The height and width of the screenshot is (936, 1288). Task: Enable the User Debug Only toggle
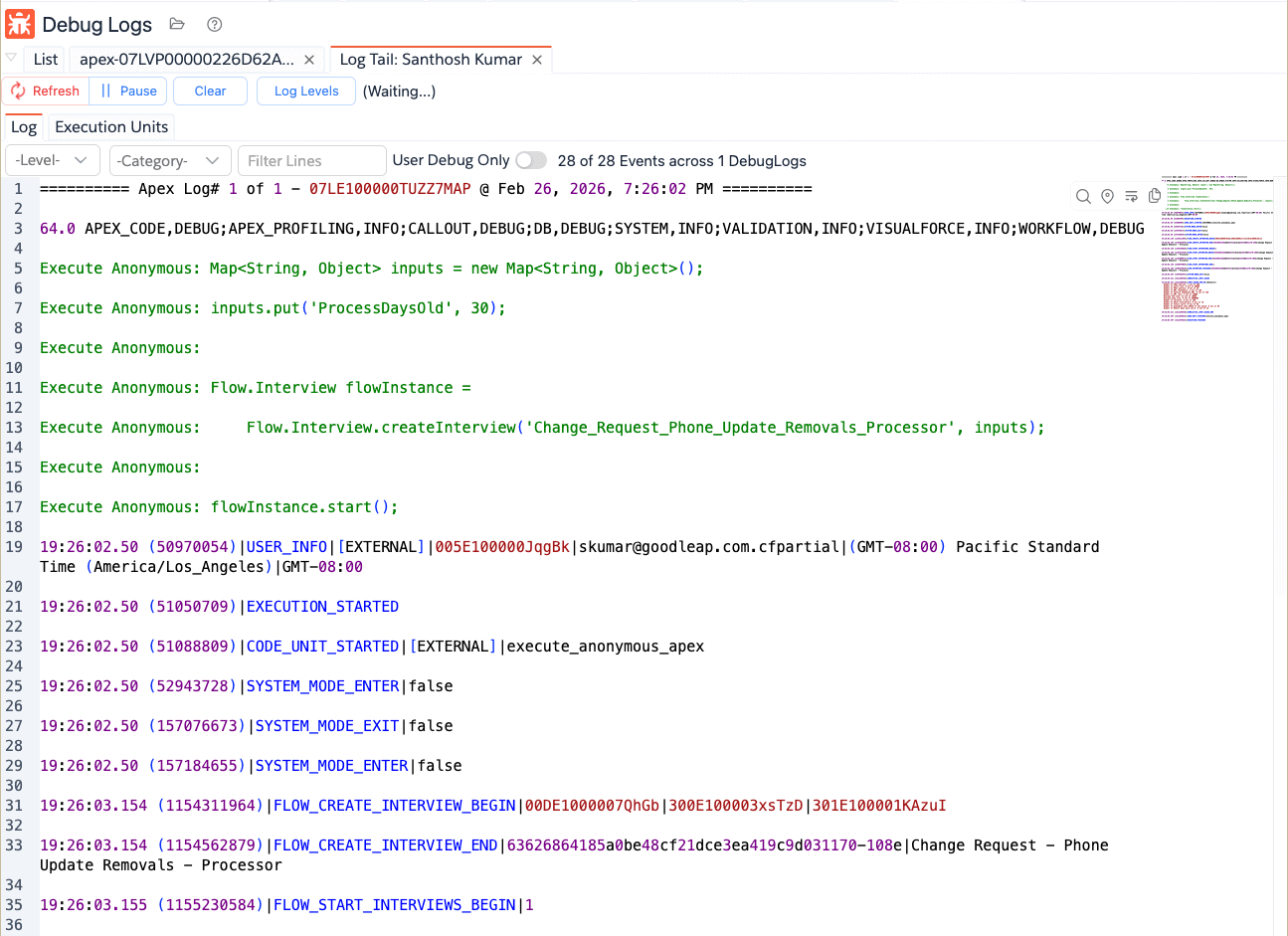(531, 160)
